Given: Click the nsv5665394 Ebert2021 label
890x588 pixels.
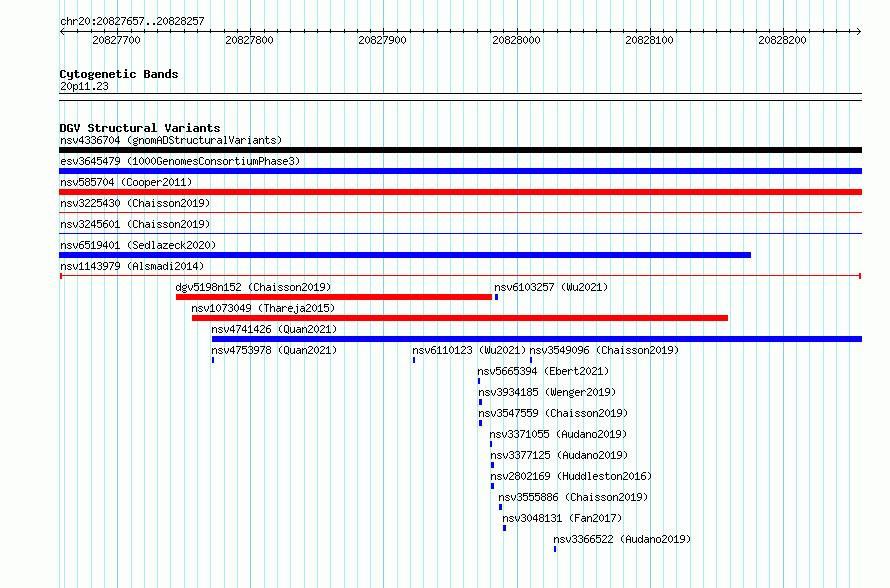Looking at the screenshot, I should pyautogui.click(x=543, y=371).
